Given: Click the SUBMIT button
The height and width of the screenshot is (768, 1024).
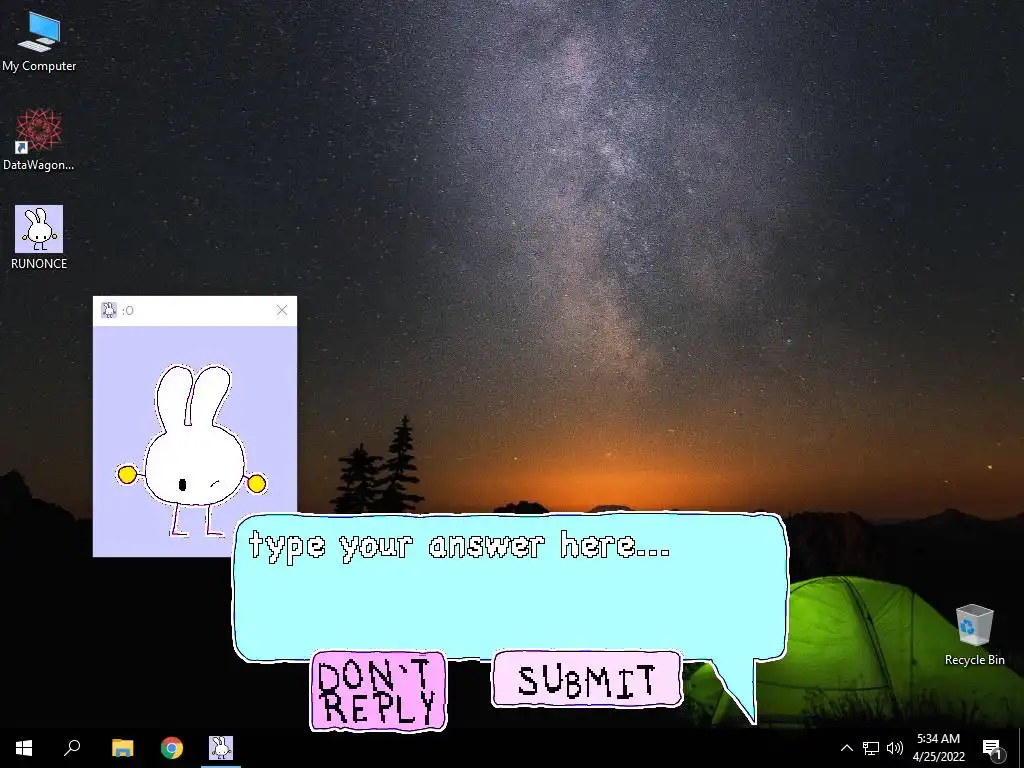Looking at the screenshot, I should click(x=586, y=679).
